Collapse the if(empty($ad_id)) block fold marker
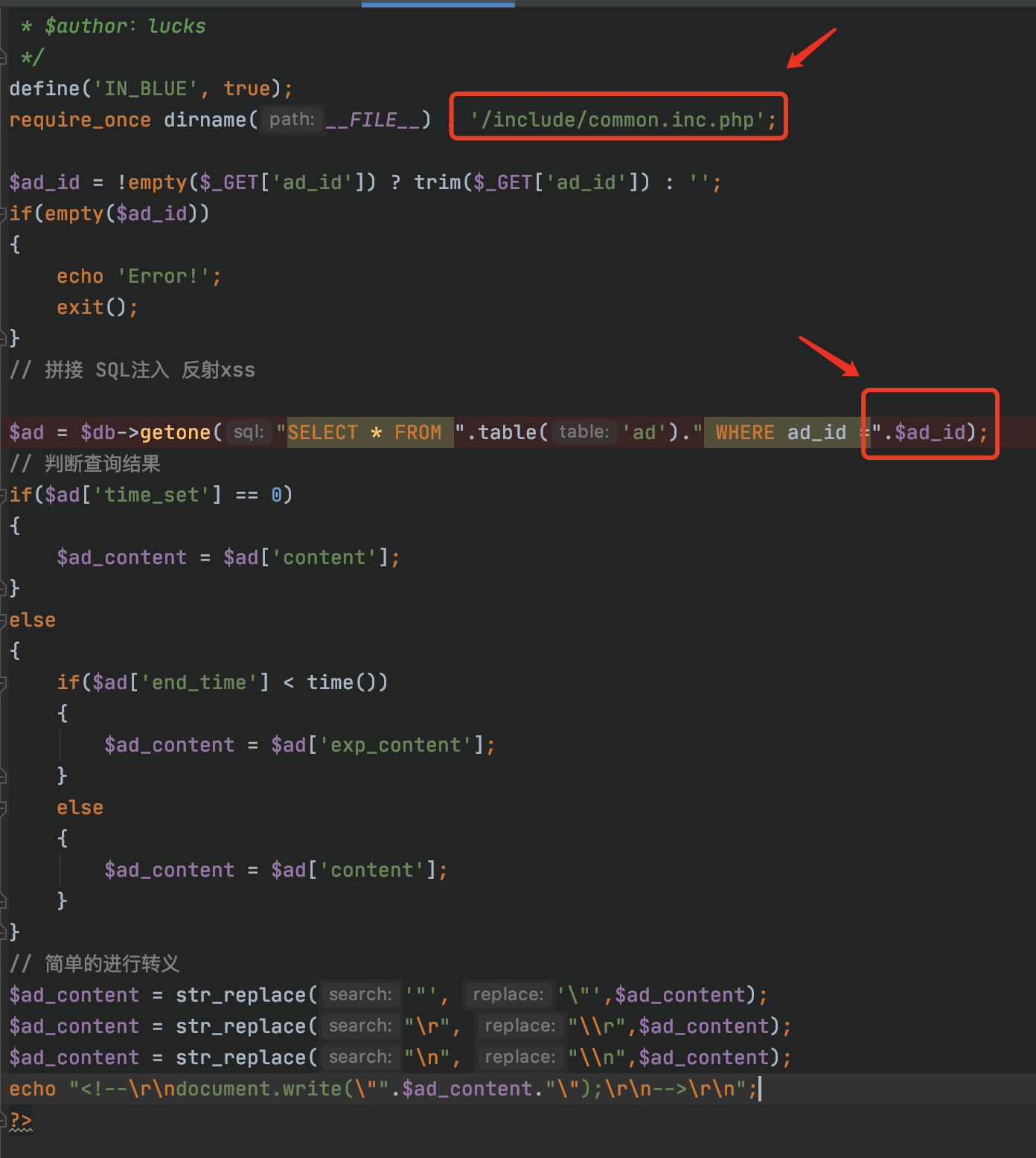The image size is (1036, 1158). 4,214
